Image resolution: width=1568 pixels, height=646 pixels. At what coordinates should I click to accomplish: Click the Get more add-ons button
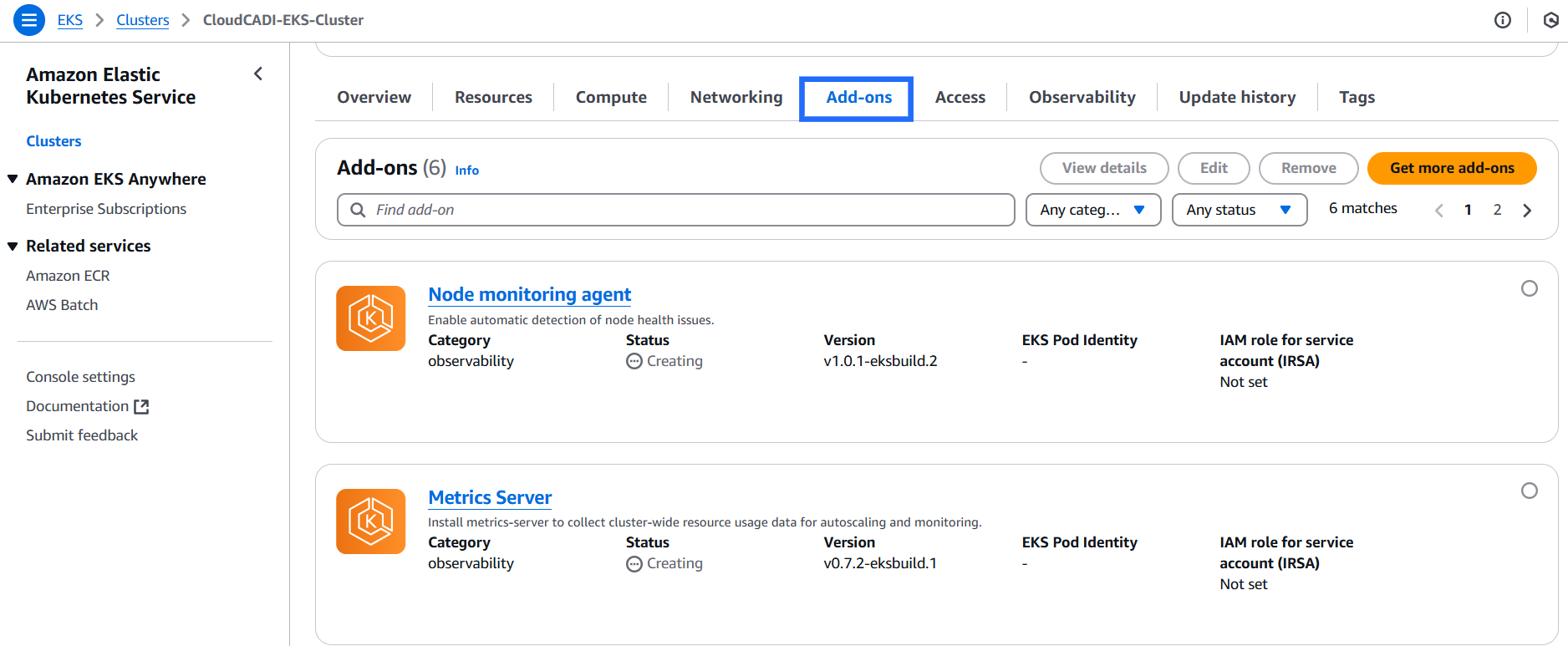coord(1451,168)
